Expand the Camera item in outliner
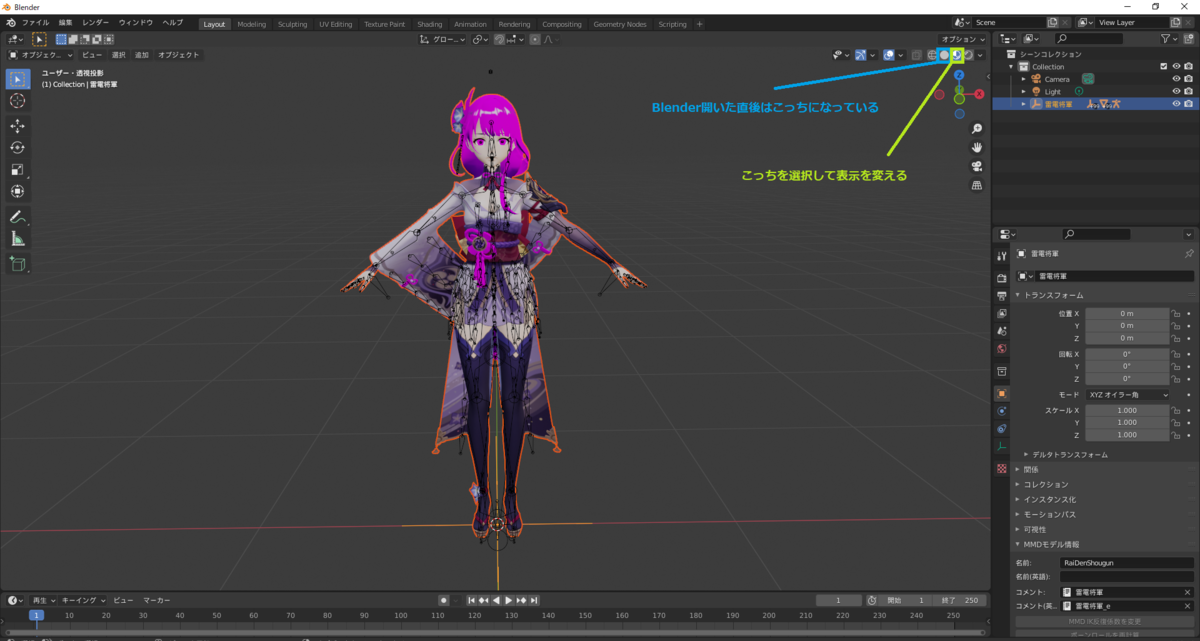 (1023, 79)
